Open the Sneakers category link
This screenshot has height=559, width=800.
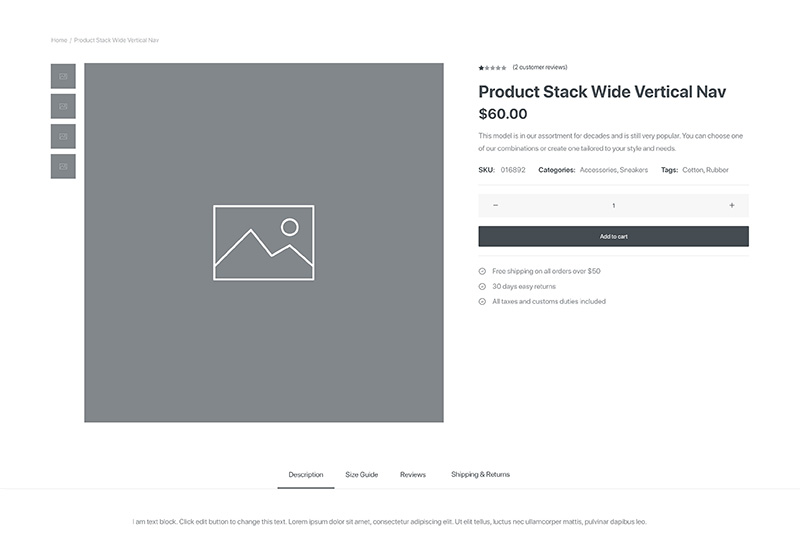(x=634, y=170)
